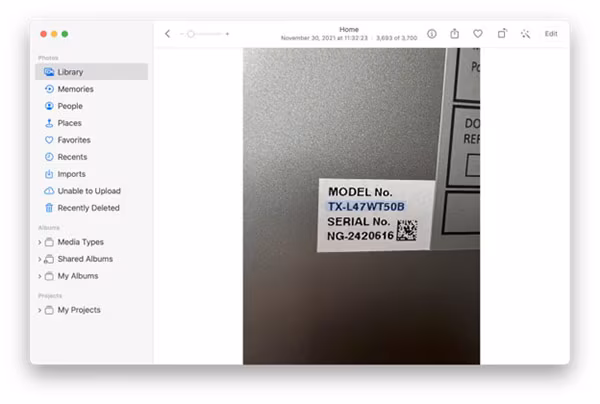Open Unable to Upload
Image resolution: width=600 pixels, height=404 pixels.
[91, 191]
